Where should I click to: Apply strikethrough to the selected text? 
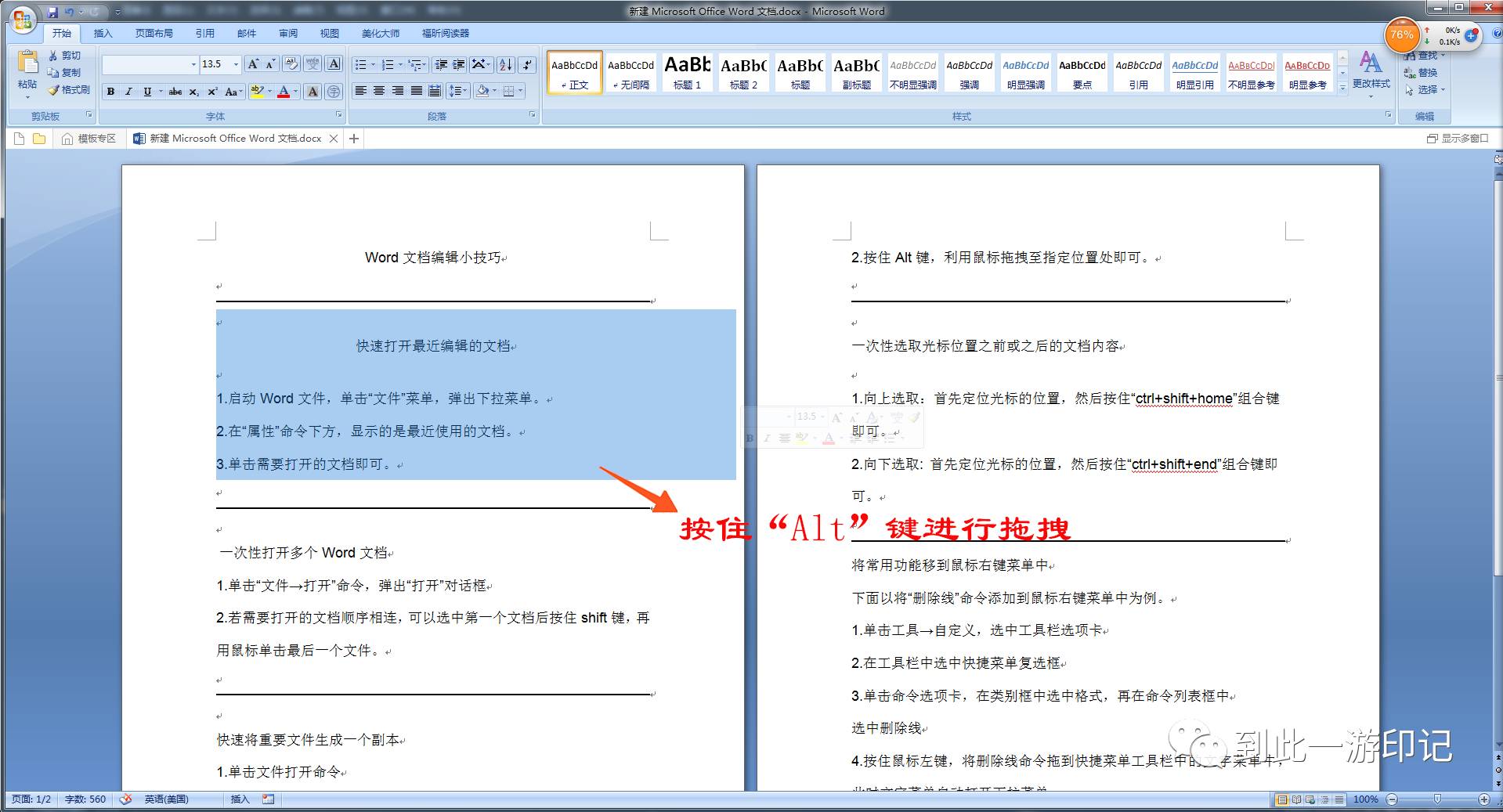tap(175, 92)
